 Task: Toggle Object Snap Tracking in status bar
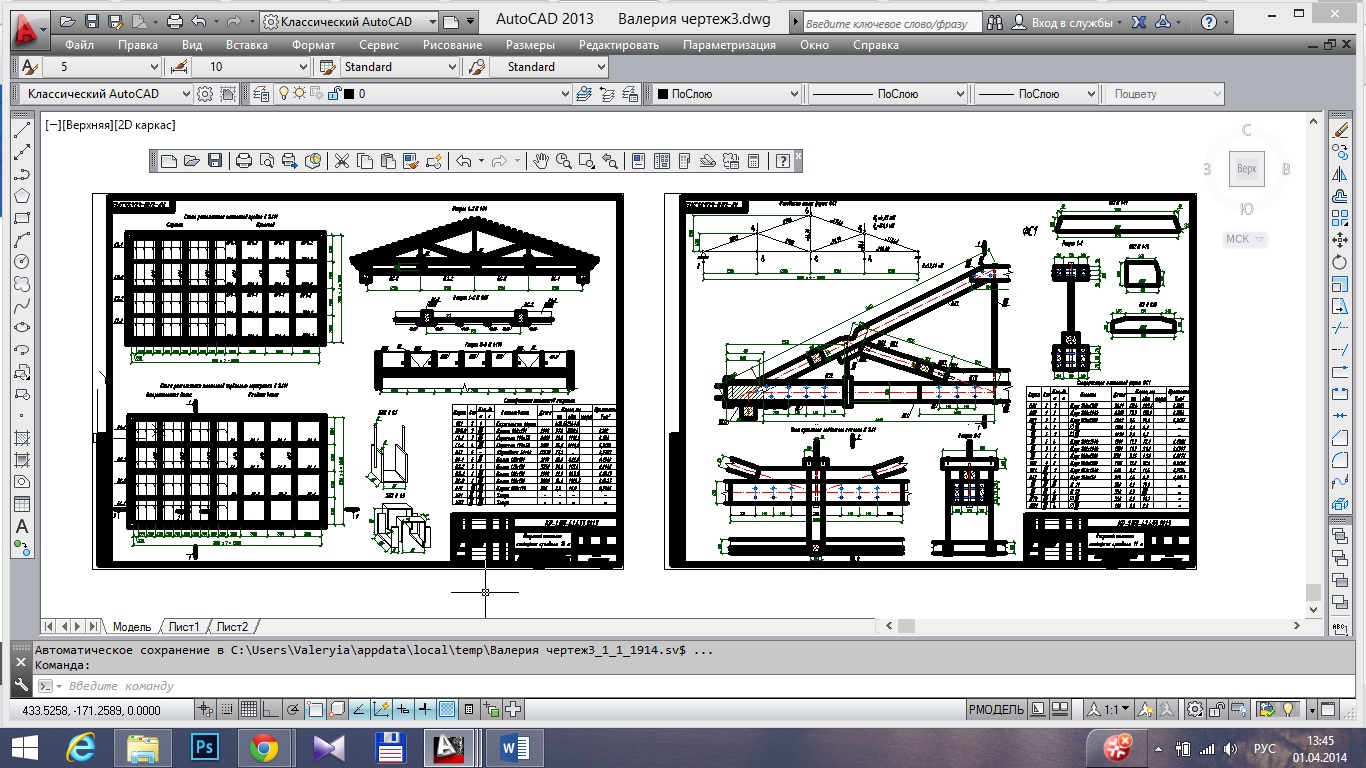359,709
